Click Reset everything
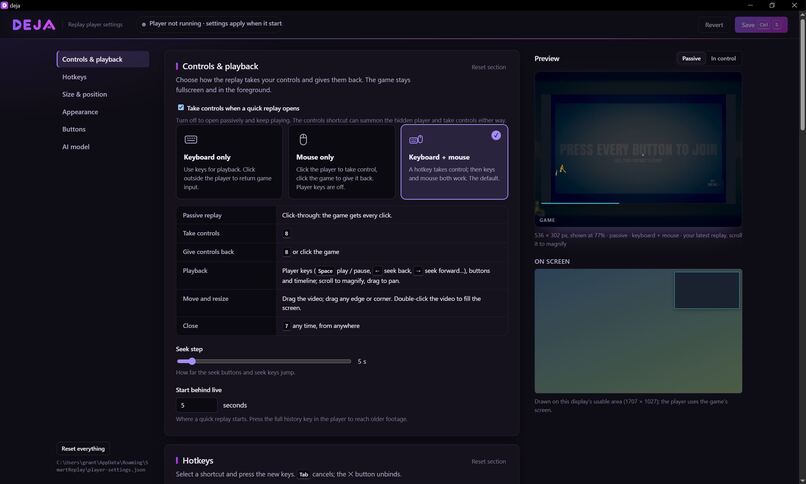806x484 pixels. tap(83, 449)
